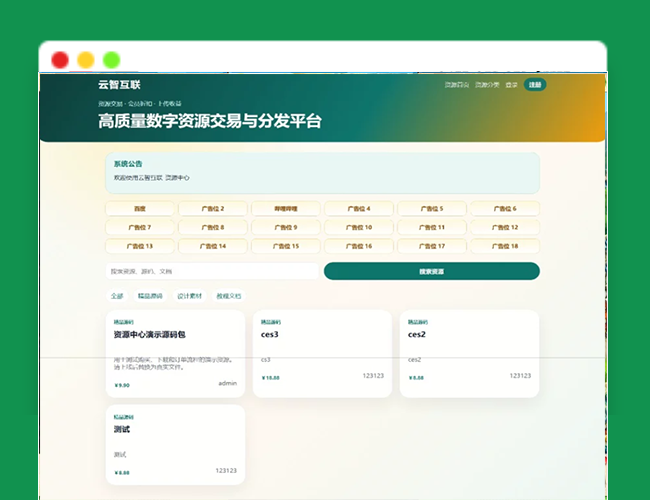Select the 广告位 12 ad slot
650x500 pixels.
pyautogui.click(x=505, y=227)
